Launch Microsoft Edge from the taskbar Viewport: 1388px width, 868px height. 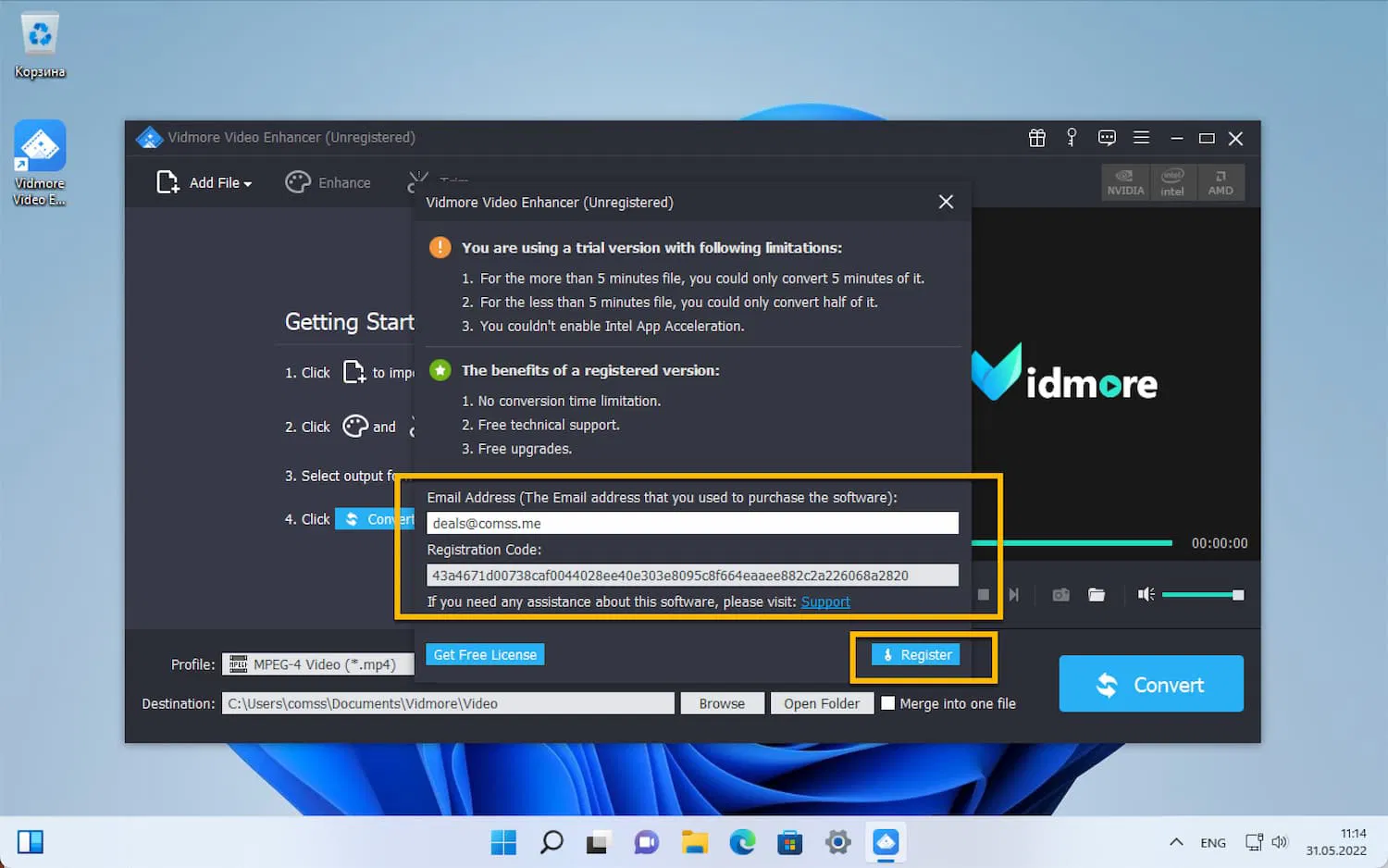pos(742,842)
